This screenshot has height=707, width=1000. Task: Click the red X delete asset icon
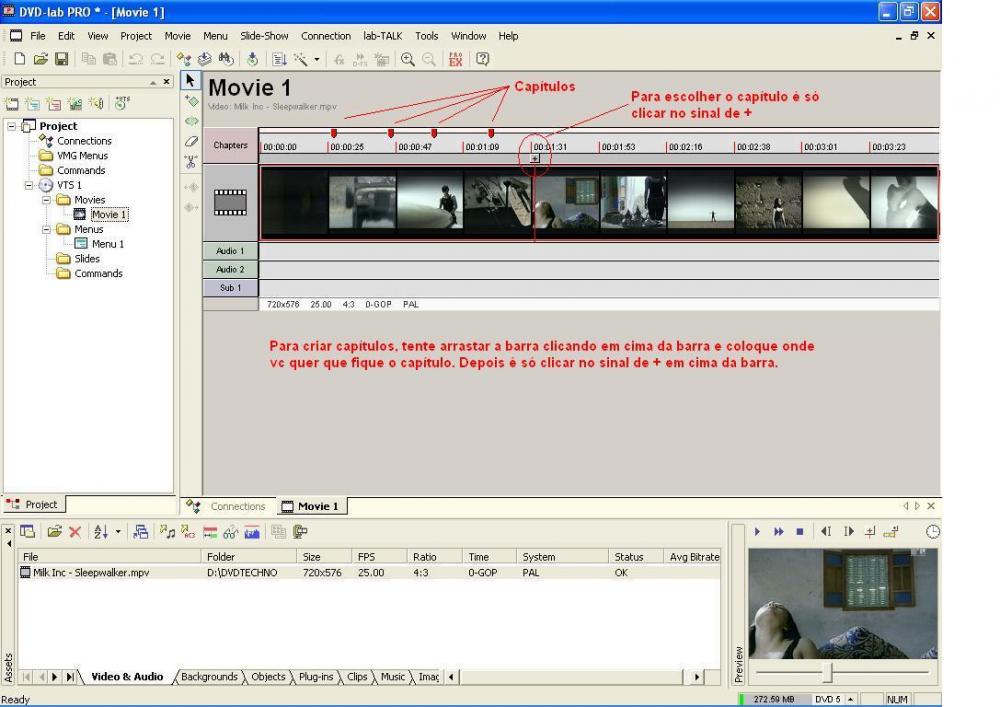pyautogui.click(x=75, y=532)
